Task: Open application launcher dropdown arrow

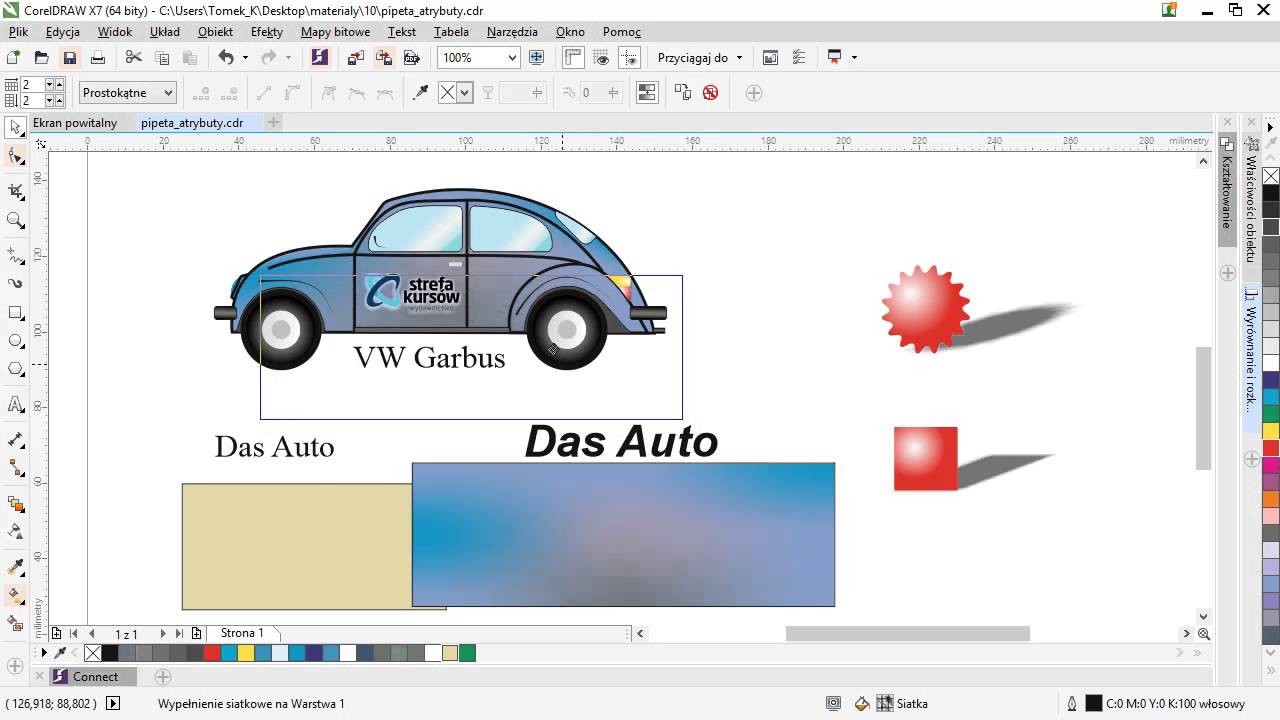Action: (854, 58)
